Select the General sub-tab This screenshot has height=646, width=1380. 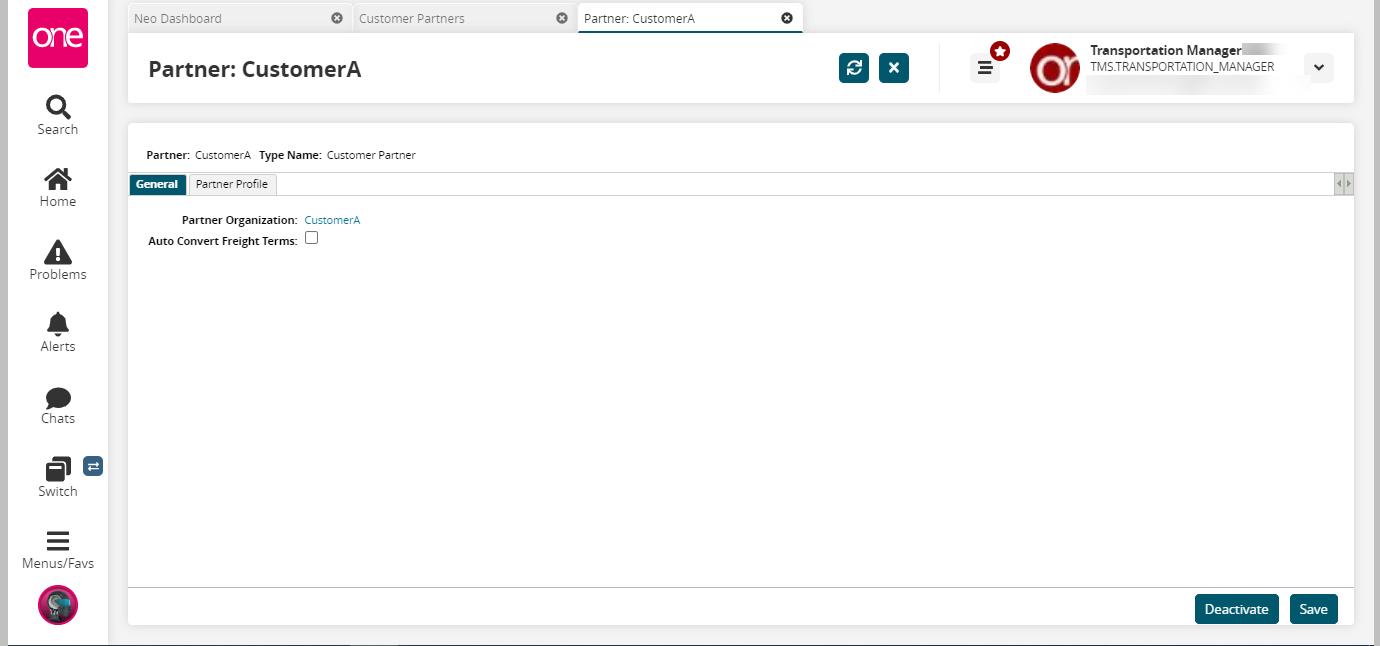pos(157,184)
